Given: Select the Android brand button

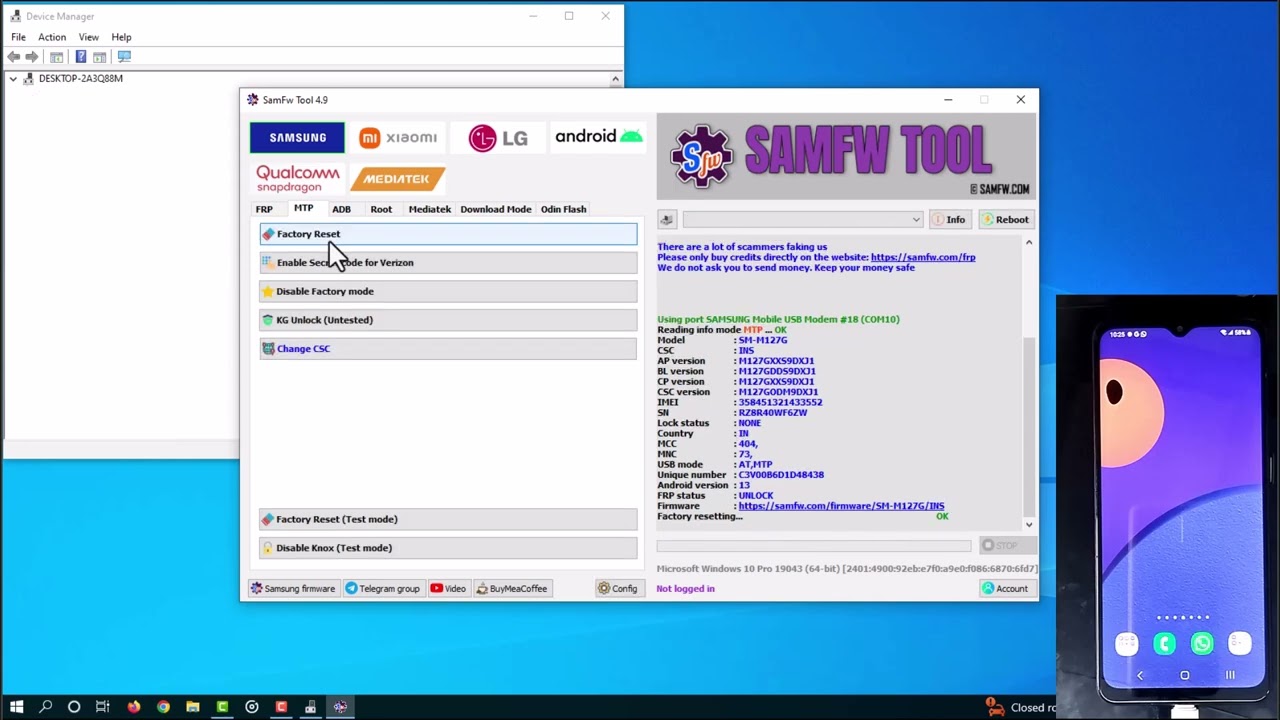Looking at the screenshot, I should (598, 137).
